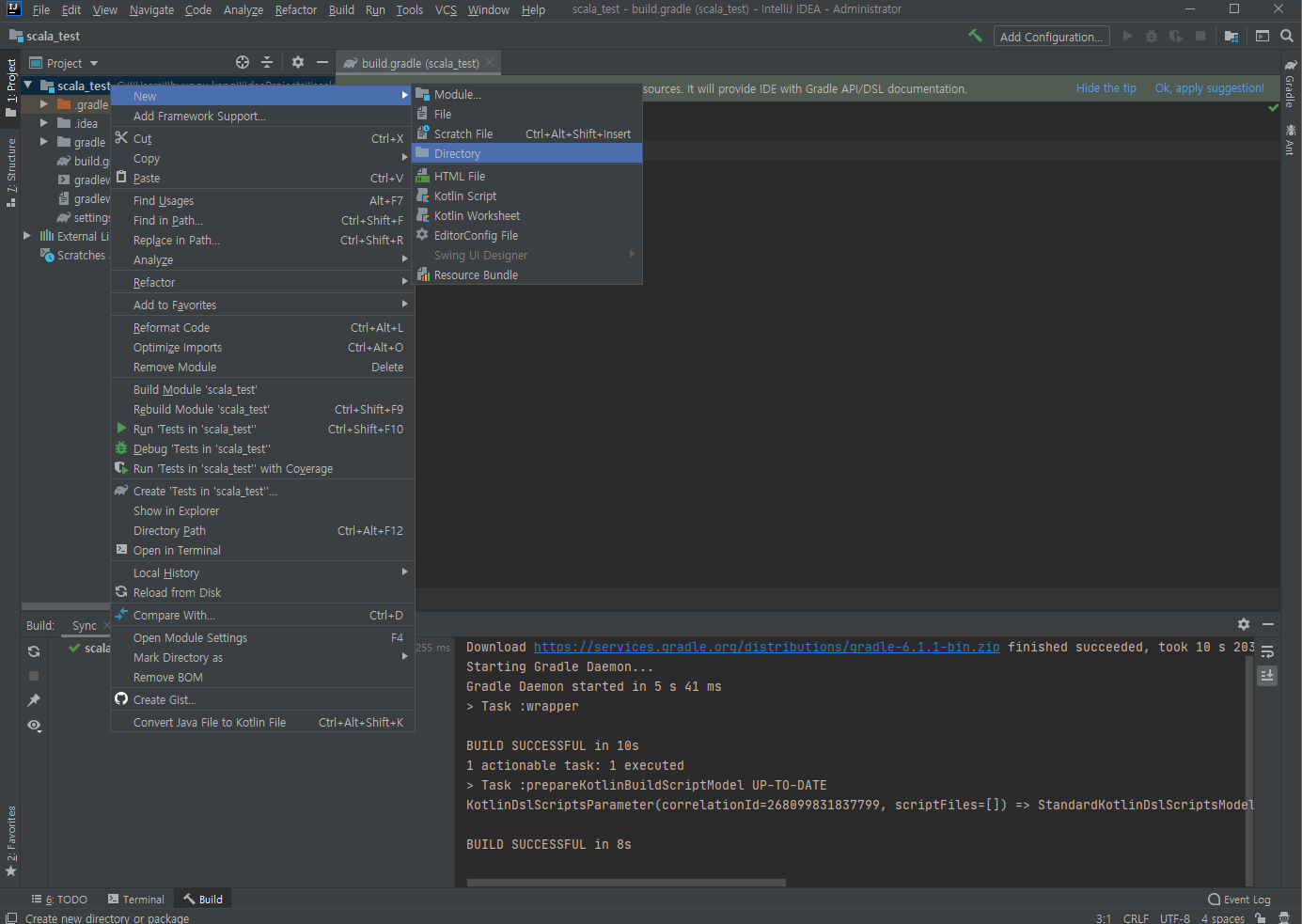Expand External Libraries tree node
Image resolution: width=1302 pixels, height=924 pixels.
[27, 236]
